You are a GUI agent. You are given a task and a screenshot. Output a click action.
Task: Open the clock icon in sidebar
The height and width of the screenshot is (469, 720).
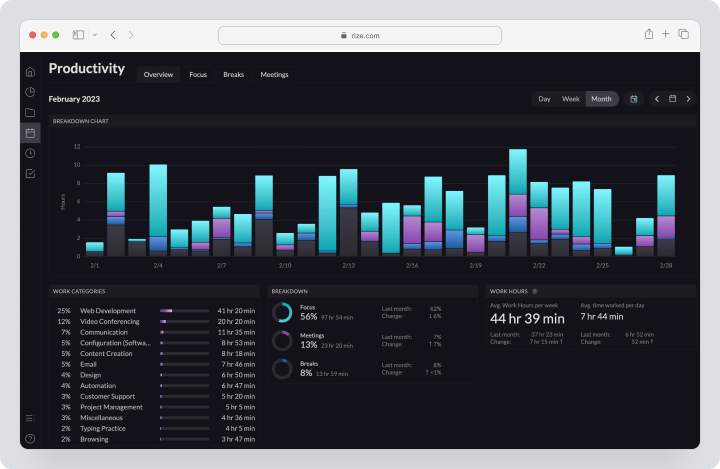point(30,153)
